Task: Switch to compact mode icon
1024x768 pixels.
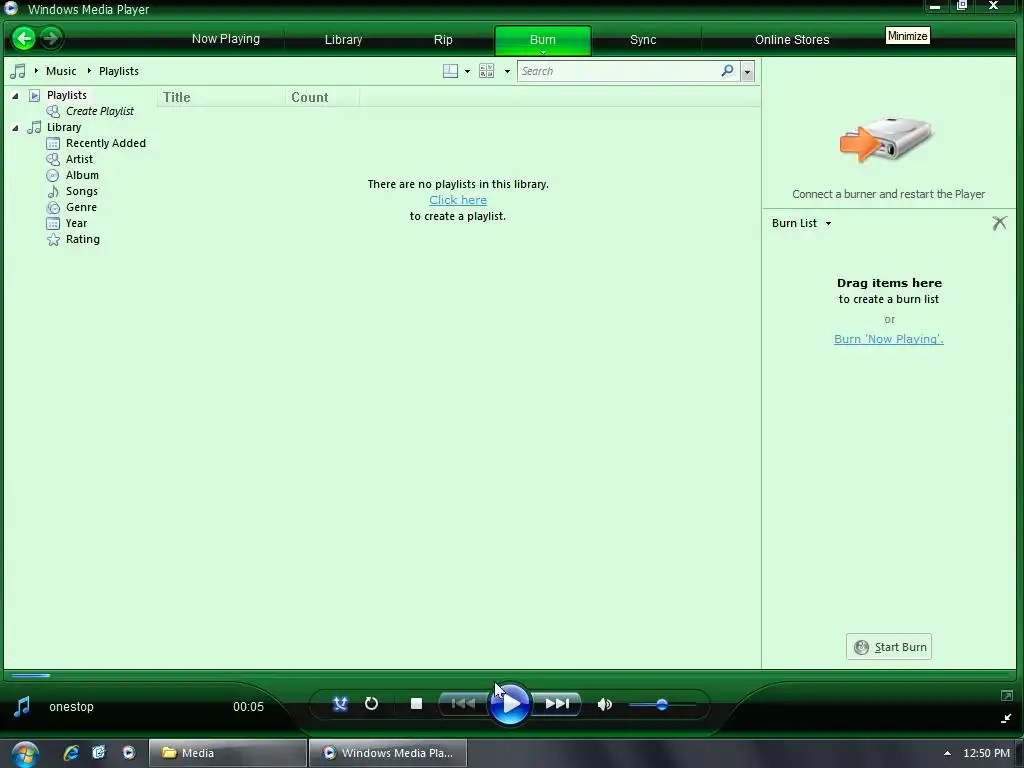Action: pyautogui.click(x=1006, y=718)
